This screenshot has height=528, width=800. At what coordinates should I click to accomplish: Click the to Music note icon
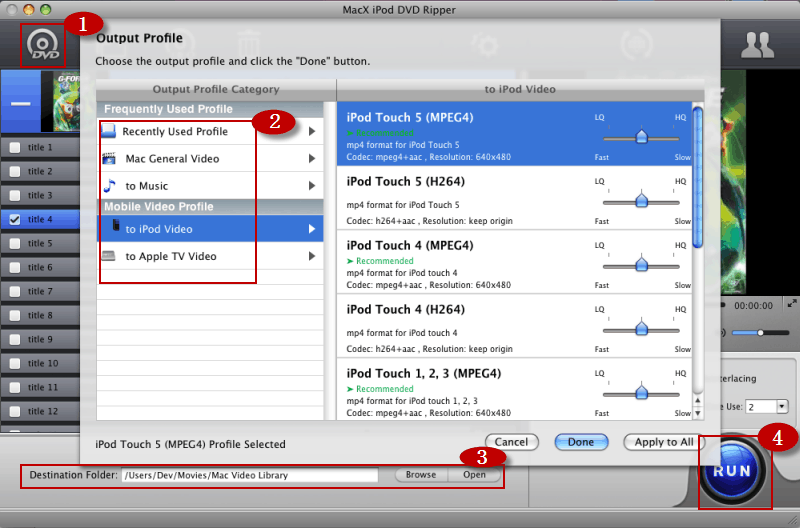(x=109, y=185)
